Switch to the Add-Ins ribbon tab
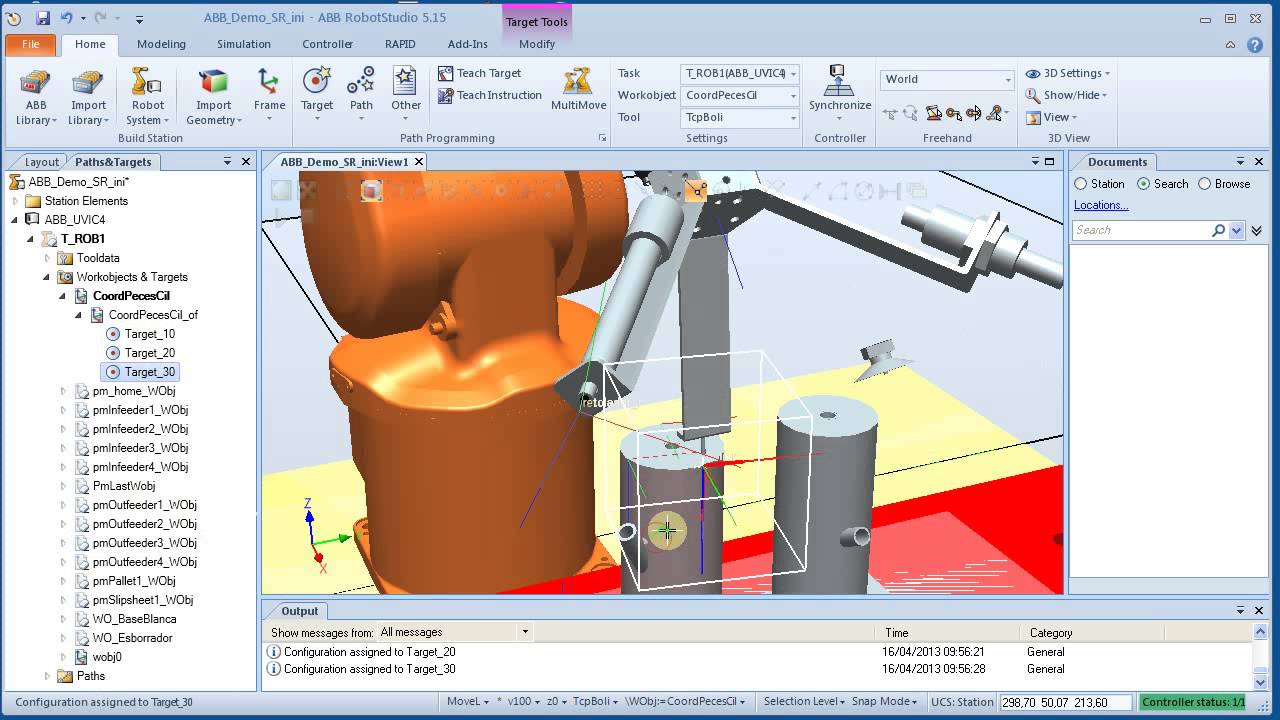 point(468,44)
